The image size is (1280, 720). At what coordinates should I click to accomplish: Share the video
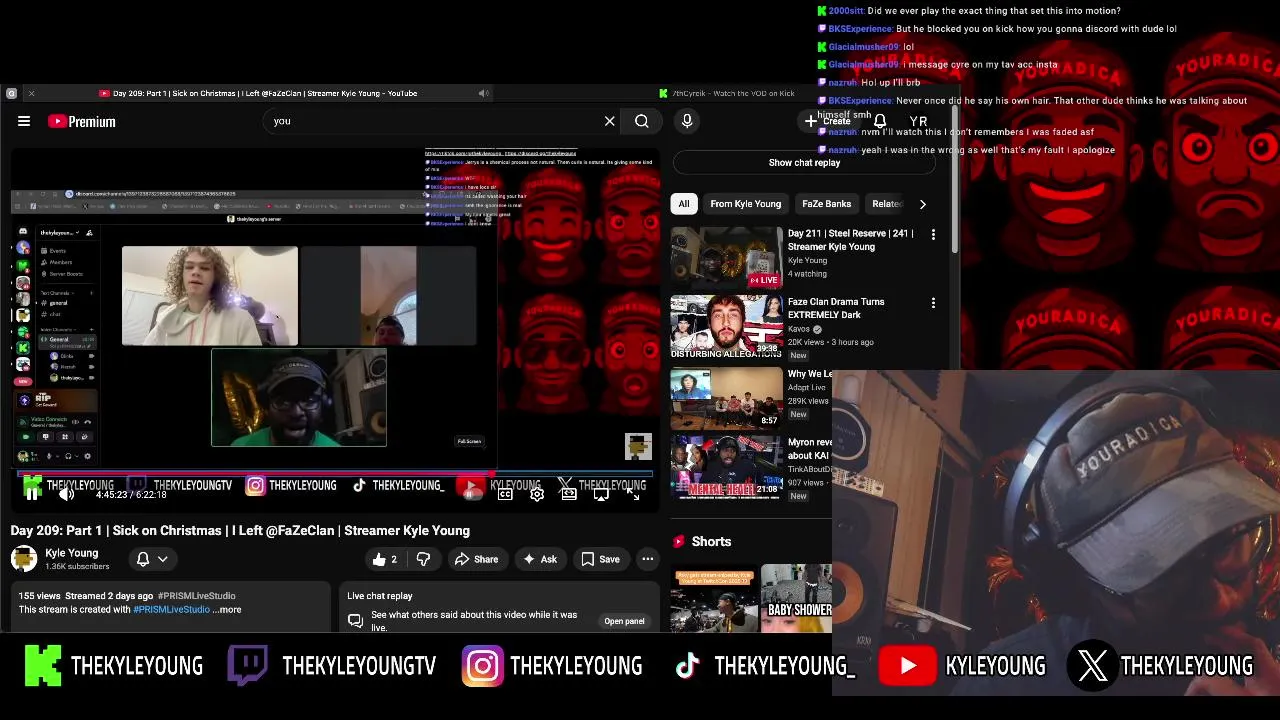coord(476,559)
